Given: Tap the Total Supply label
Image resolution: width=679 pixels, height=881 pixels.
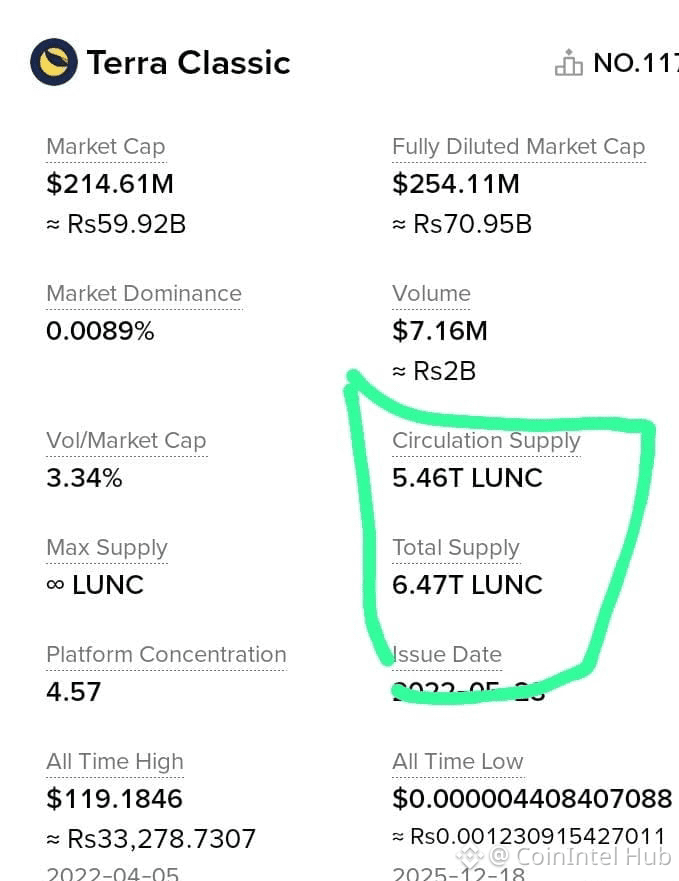Looking at the screenshot, I should click(x=456, y=548).
